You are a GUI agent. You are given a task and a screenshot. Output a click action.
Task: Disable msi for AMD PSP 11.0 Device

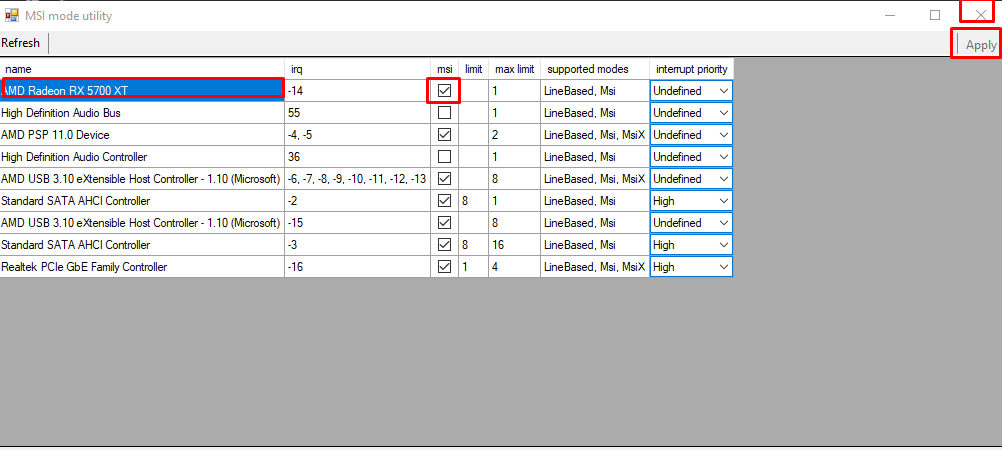[444, 135]
